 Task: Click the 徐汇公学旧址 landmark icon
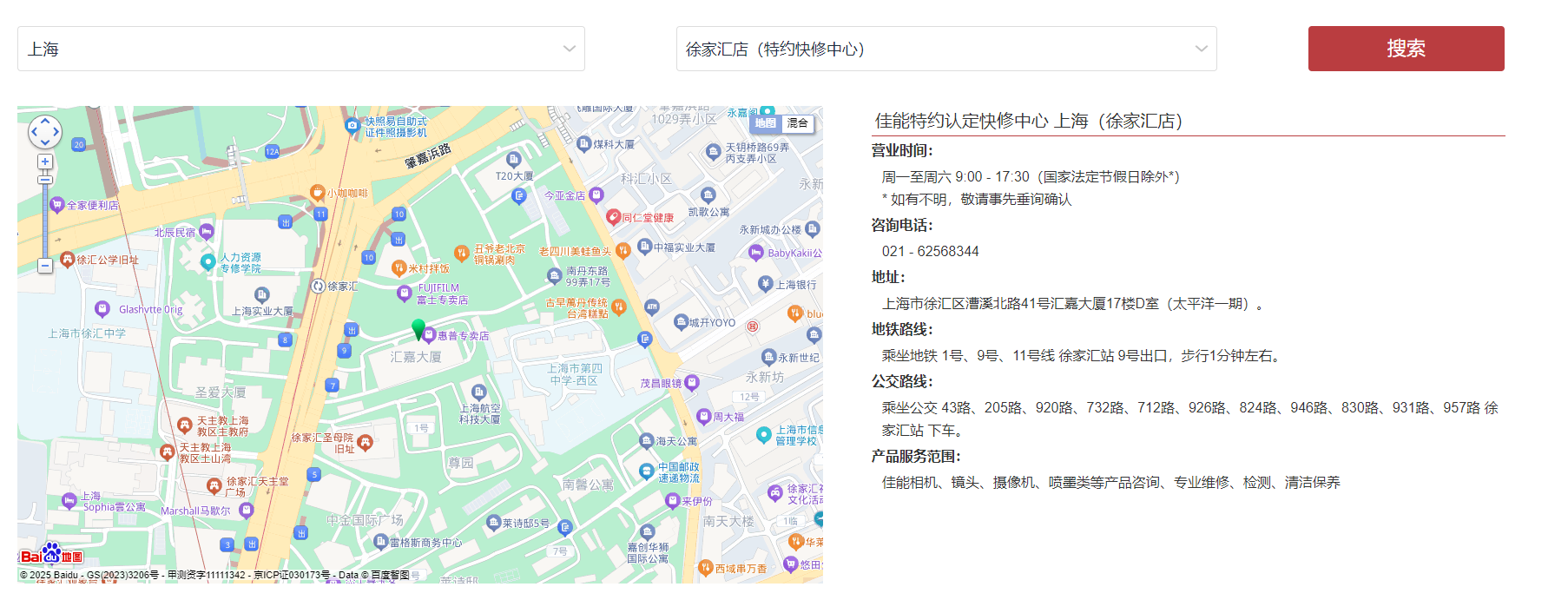pos(67,259)
